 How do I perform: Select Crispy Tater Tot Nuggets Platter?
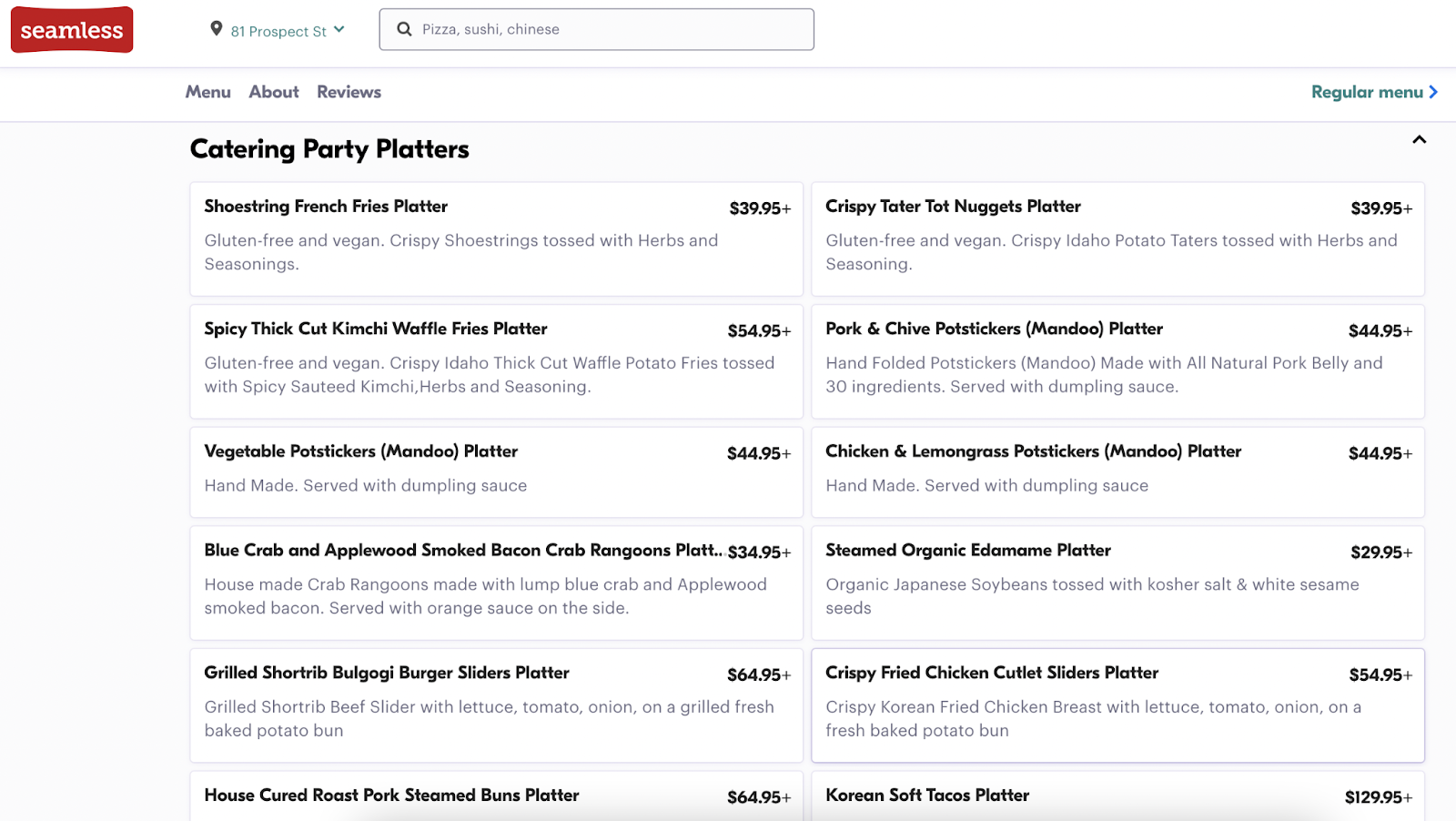[1117, 238]
